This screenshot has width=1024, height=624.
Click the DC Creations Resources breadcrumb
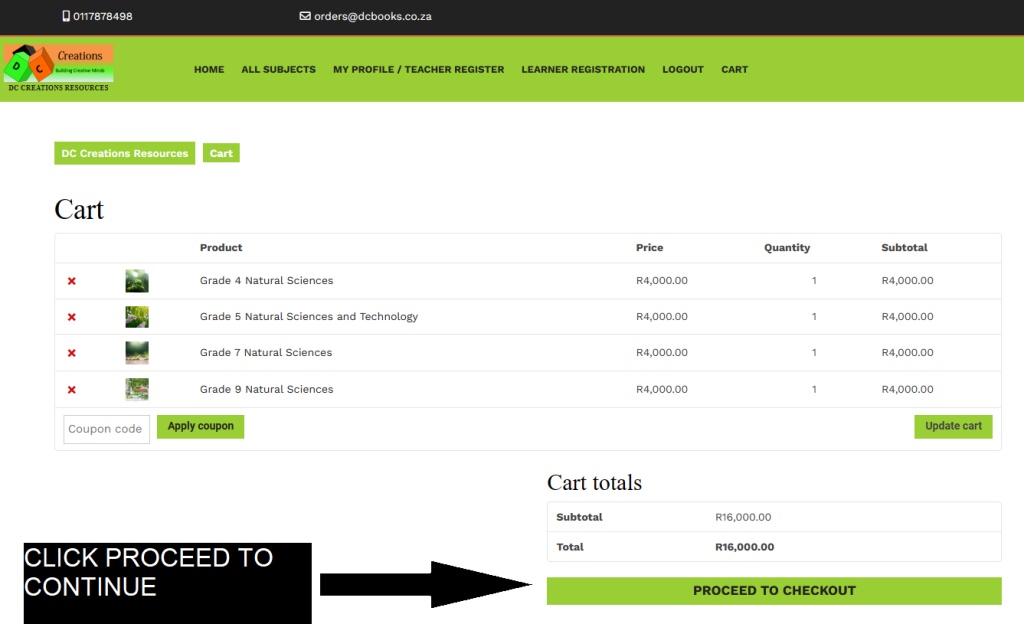(124, 153)
